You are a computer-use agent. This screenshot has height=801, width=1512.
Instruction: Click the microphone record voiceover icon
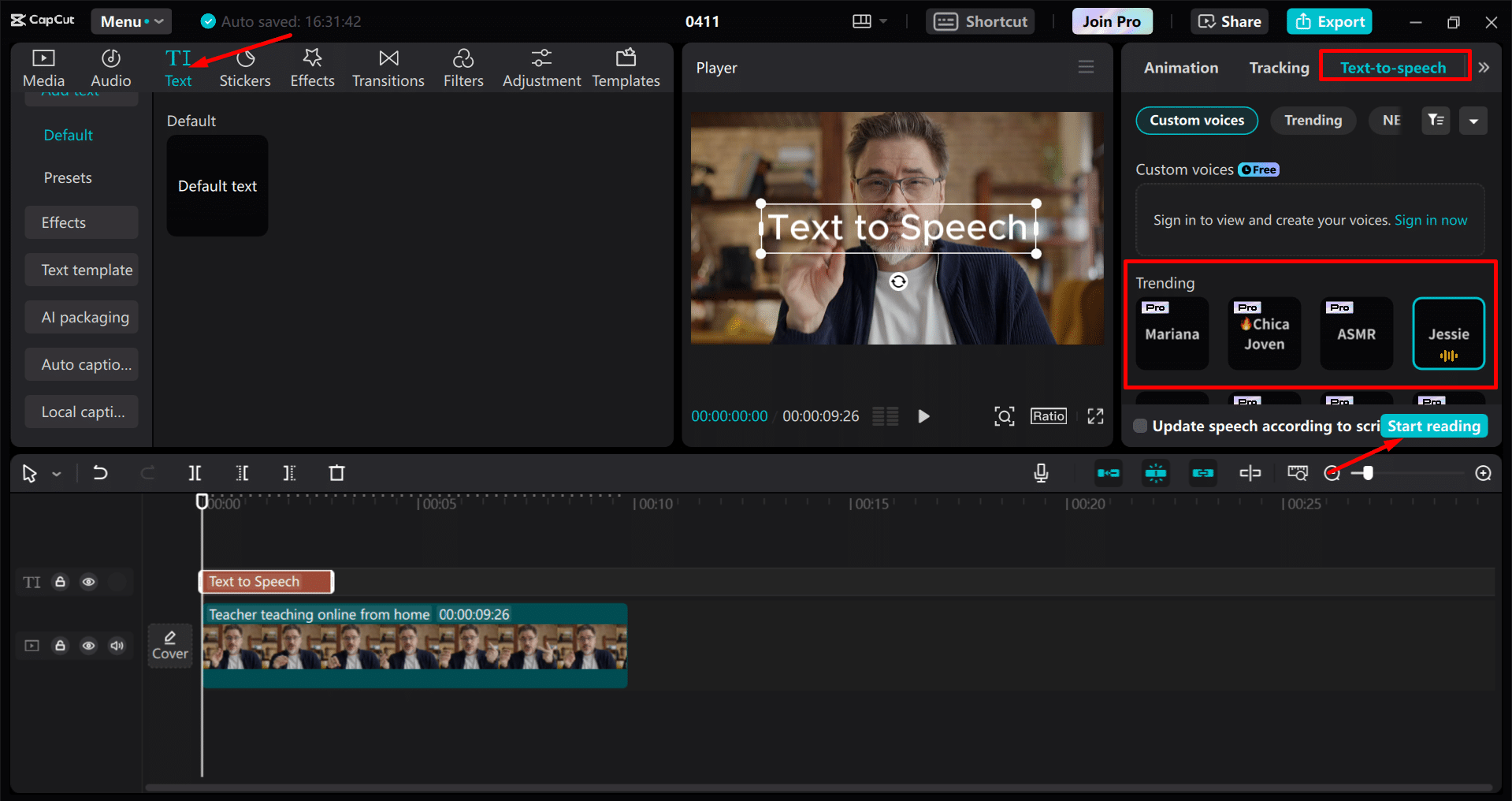[x=1041, y=473]
